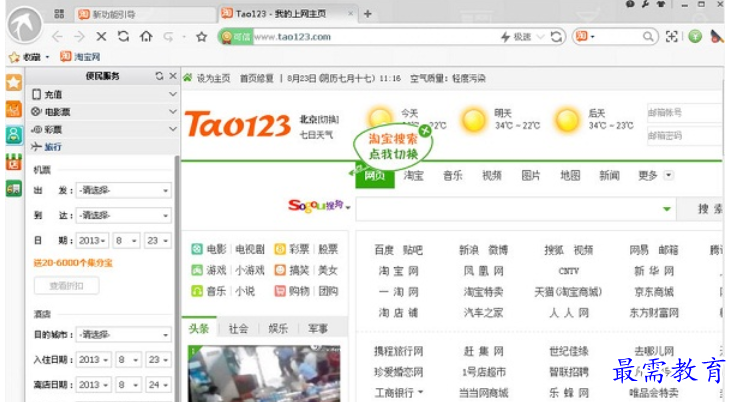The image size is (734, 402).
Task: Select the 视频 search tab
Action: [x=492, y=175]
